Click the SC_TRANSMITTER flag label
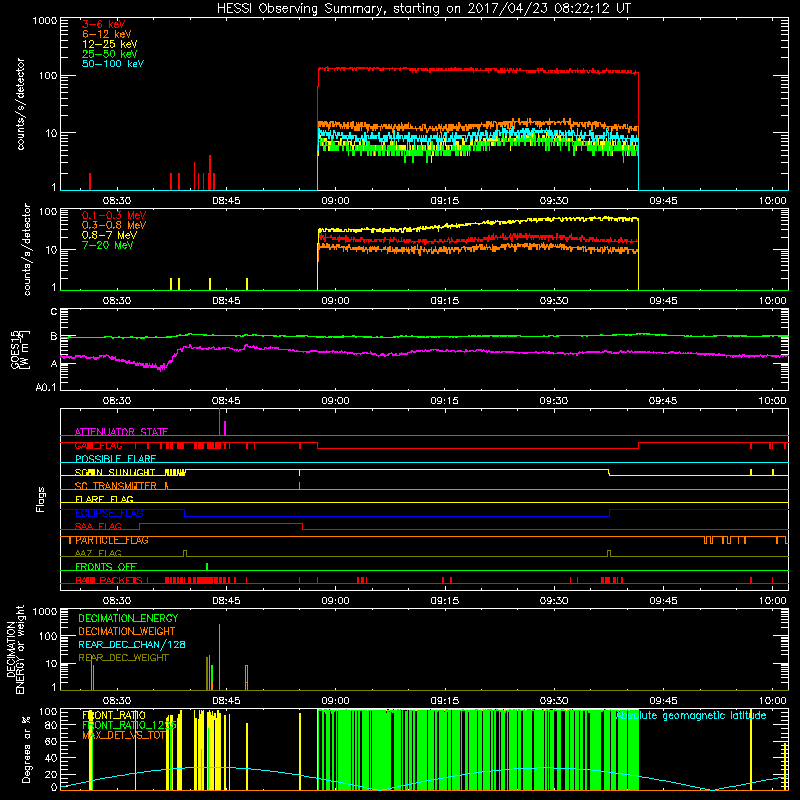The height and width of the screenshot is (800, 800). pyautogui.click(x=116, y=486)
